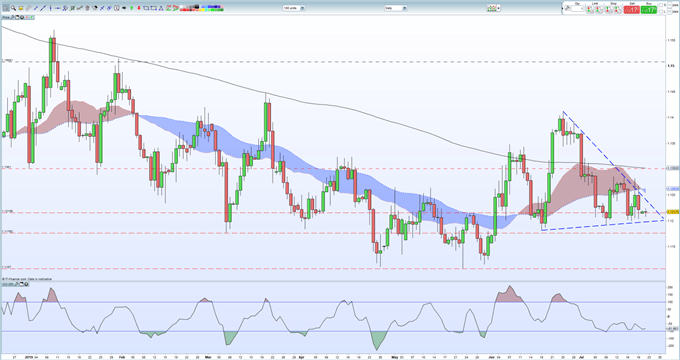Viewport: 680px width, 360px height.
Task: Pick a color from the drawing palette
Action: click(x=202, y=8)
